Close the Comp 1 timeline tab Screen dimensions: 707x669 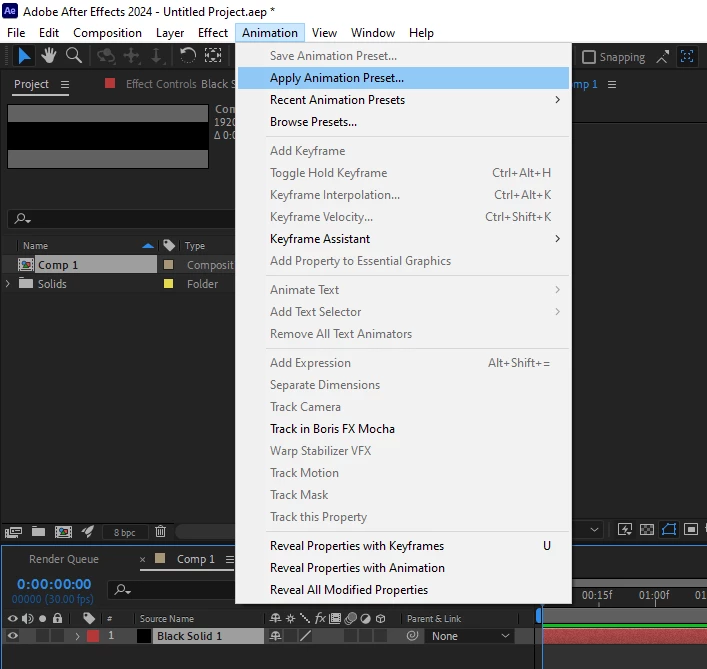pos(142,559)
